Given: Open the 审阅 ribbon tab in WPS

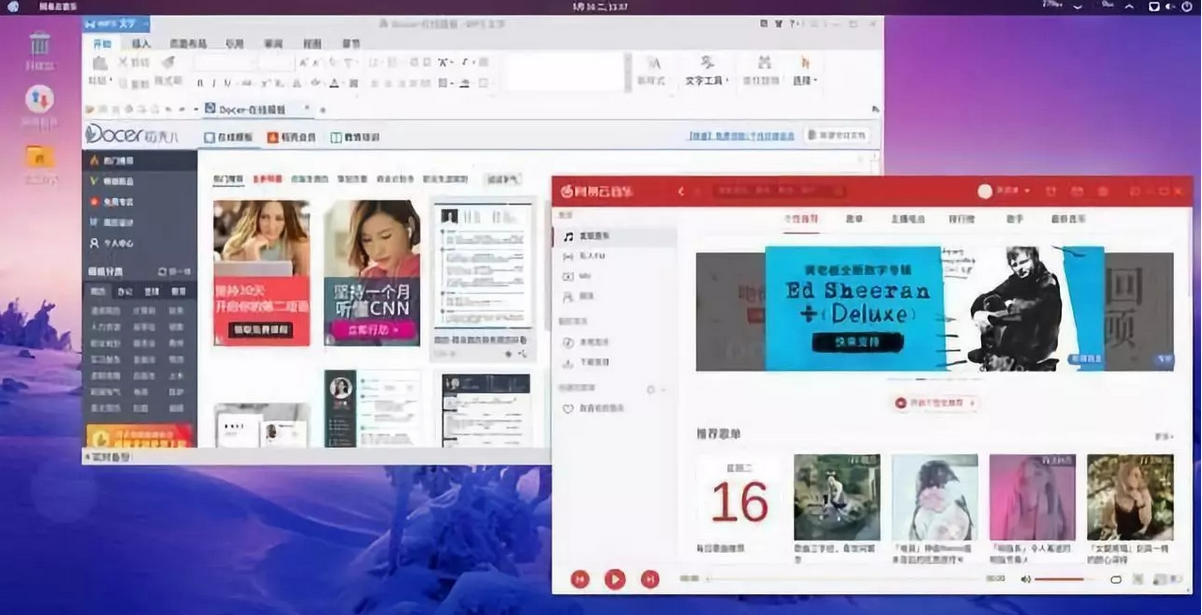Looking at the screenshot, I should point(273,44).
